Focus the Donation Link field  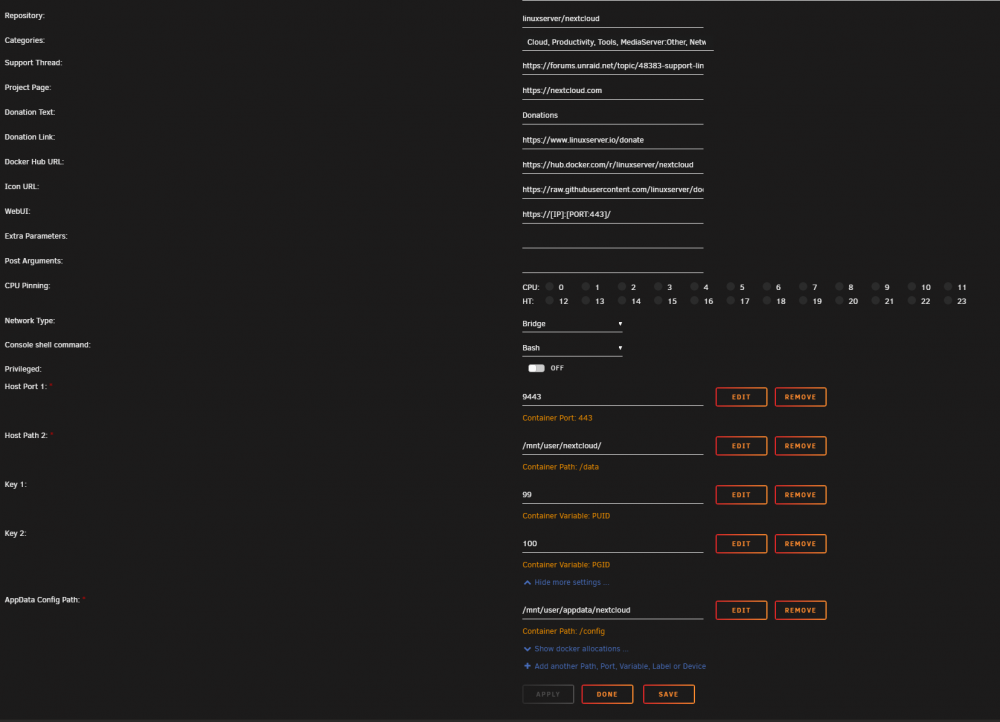[x=612, y=140]
